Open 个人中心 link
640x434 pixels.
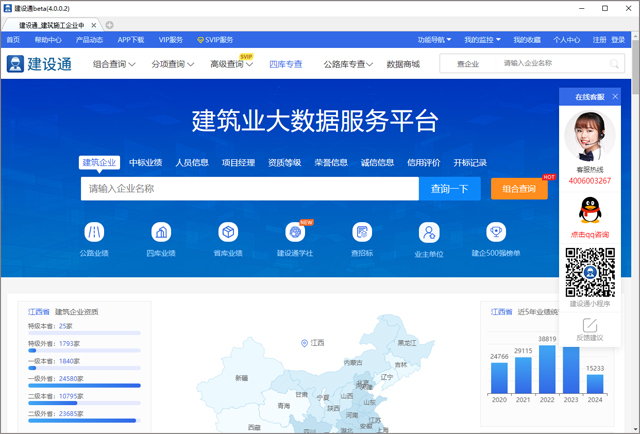(x=567, y=40)
